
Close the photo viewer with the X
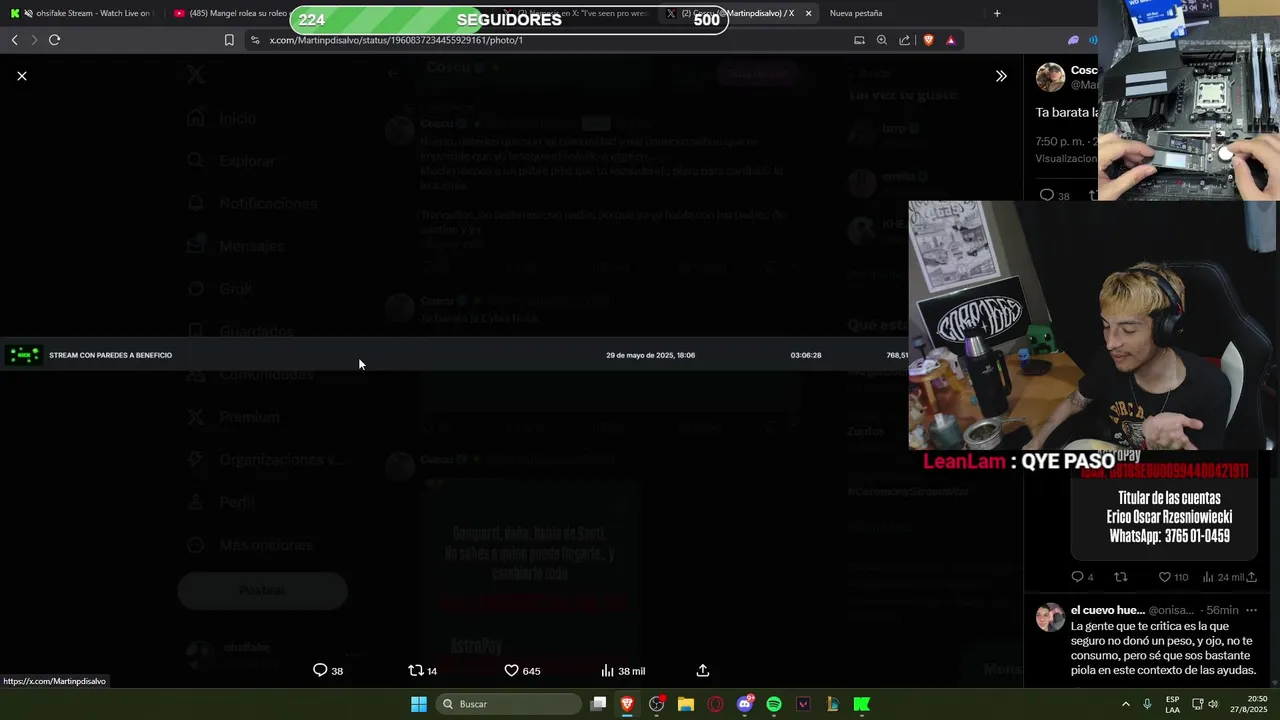point(22,76)
